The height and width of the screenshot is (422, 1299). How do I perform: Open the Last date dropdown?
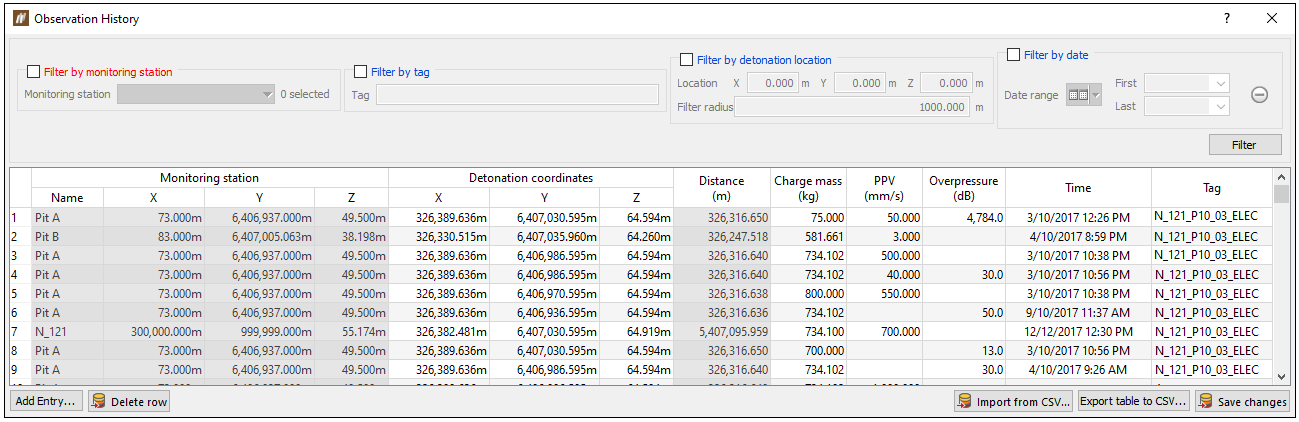pos(1187,106)
